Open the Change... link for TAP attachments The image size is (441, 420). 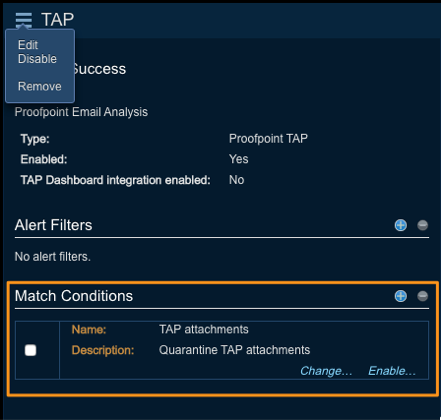(326, 371)
